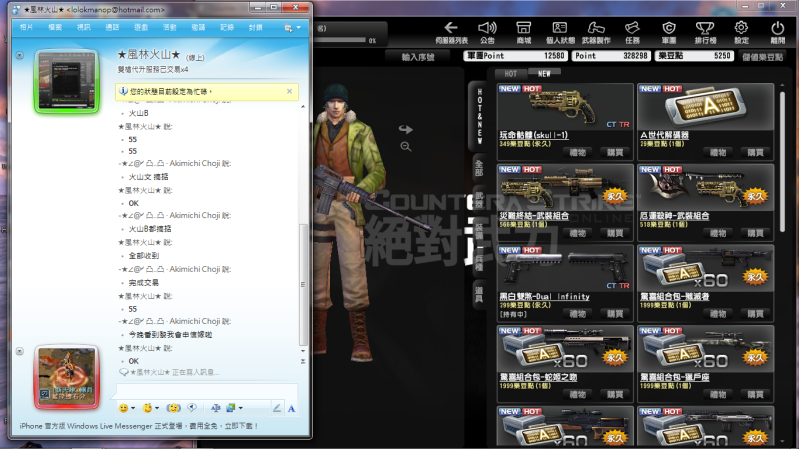This screenshot has width=799, height=449.
Task: Collapse my display picture toggle
Action: [19, 351]
